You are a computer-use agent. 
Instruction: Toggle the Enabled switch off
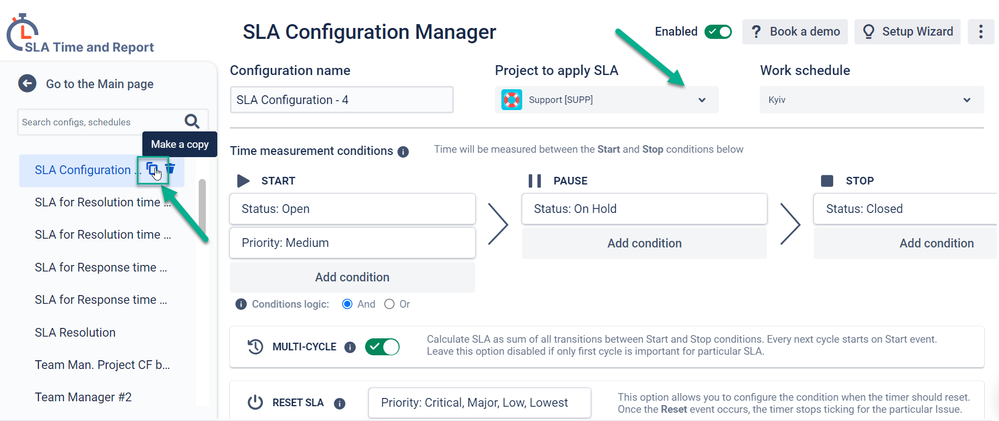(x=718, y=31)
